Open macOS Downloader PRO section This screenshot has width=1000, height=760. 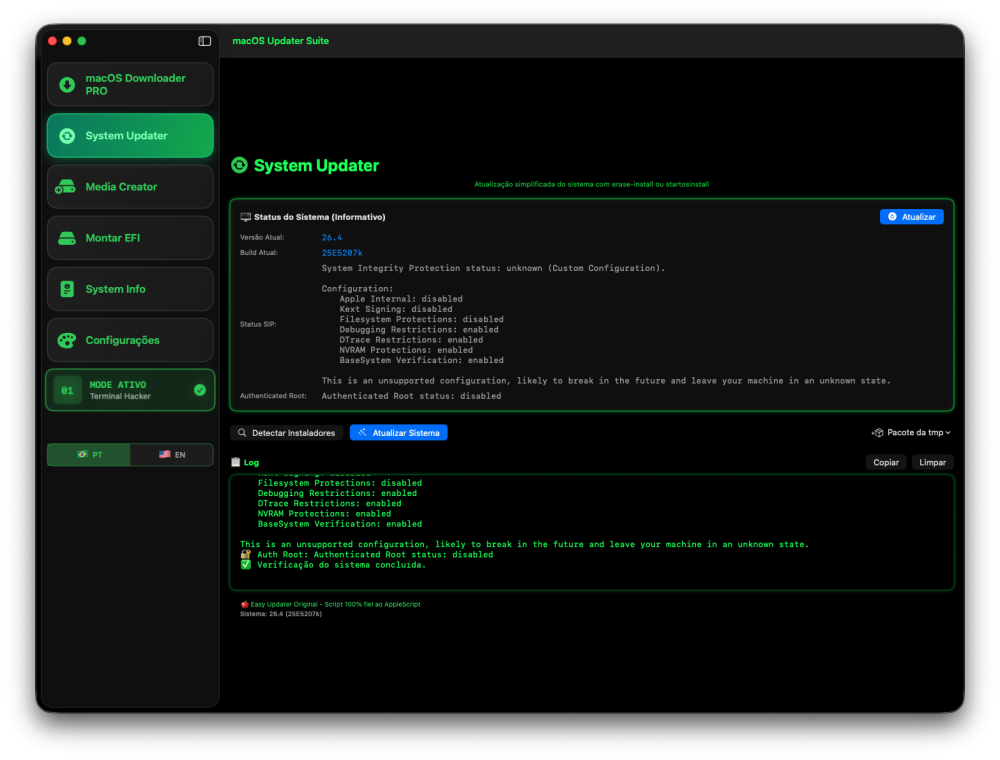(x=130, y=84)
